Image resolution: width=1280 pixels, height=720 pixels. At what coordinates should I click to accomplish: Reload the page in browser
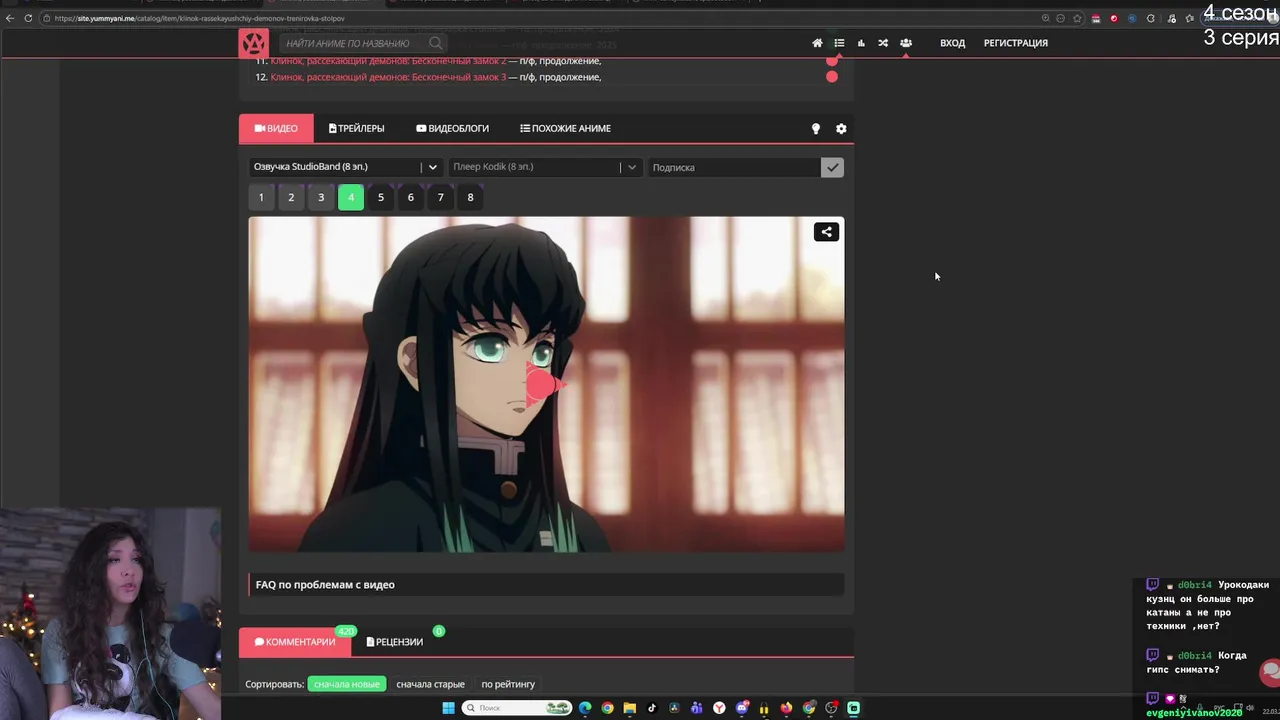(28, 18)
